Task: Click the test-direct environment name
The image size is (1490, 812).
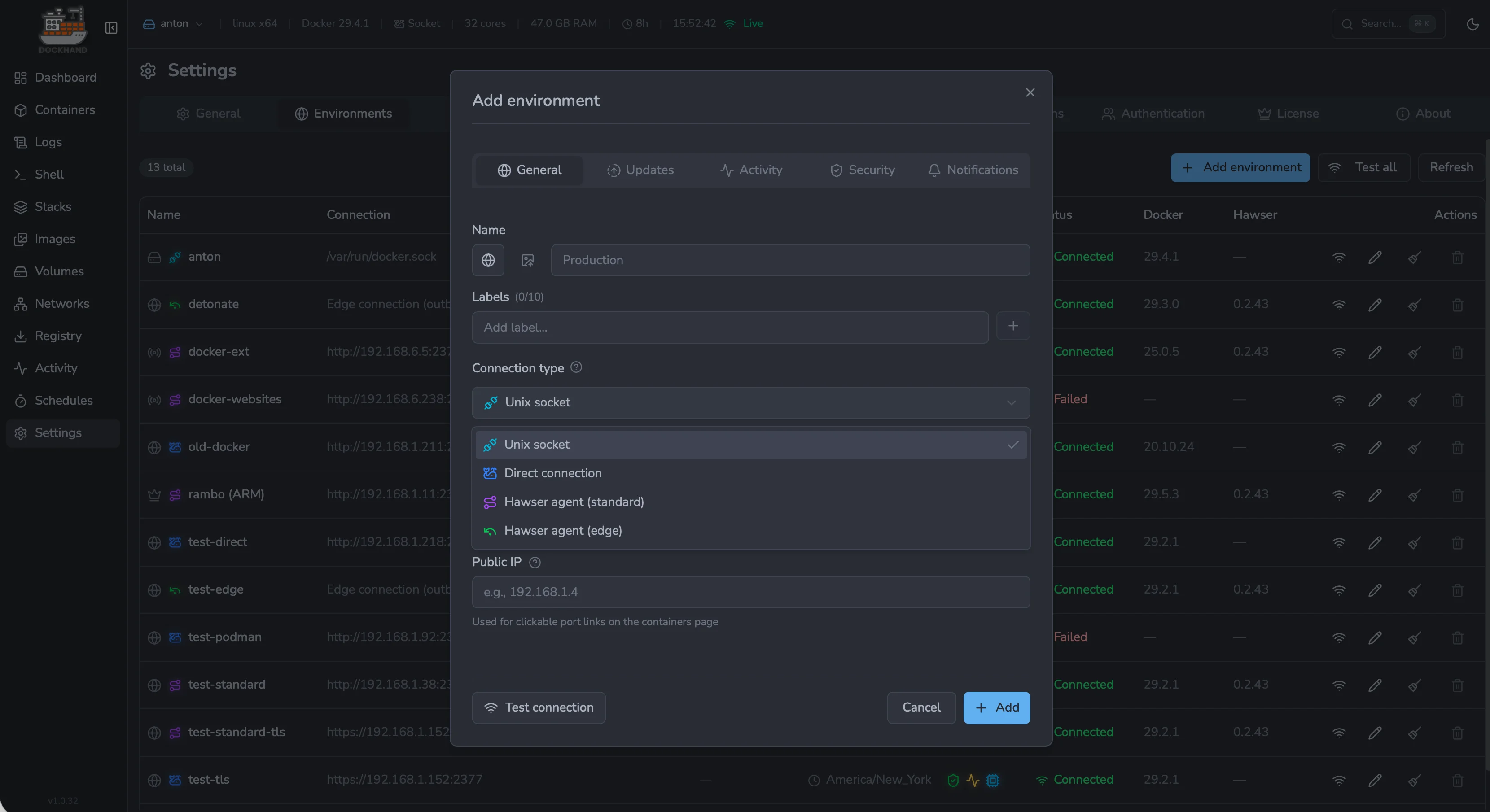Action: tap(218, 542)
